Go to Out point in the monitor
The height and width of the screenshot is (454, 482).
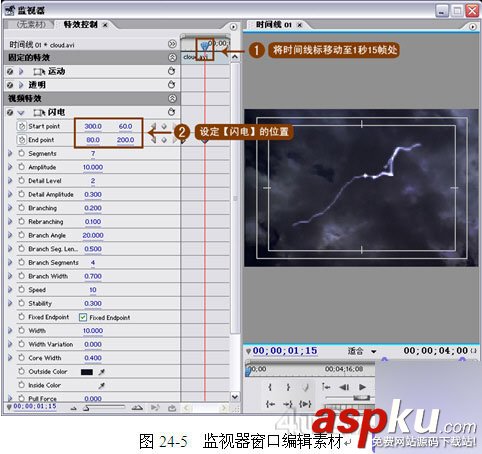click(x=288, y=404)
